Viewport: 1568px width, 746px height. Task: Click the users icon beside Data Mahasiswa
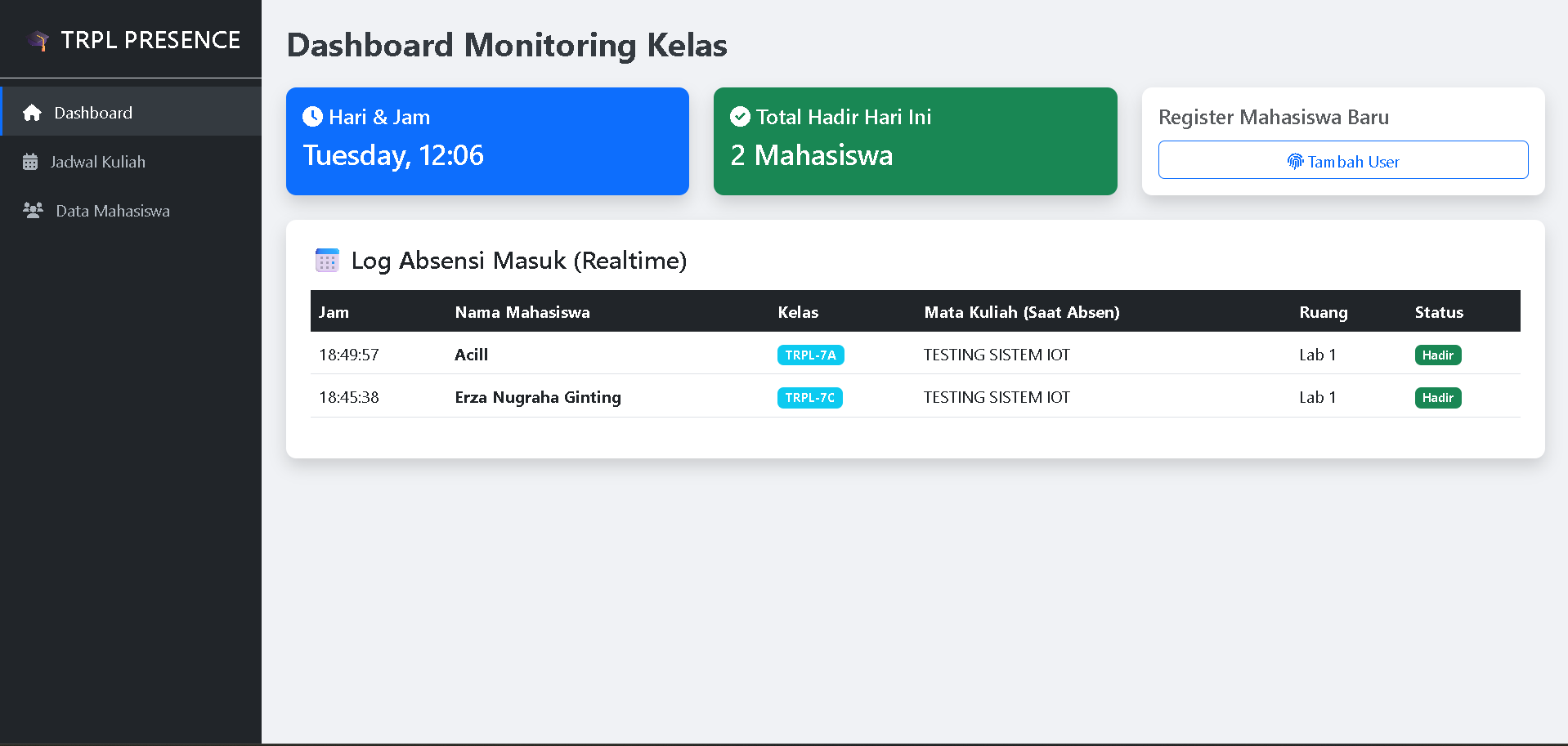coord(32,210)
